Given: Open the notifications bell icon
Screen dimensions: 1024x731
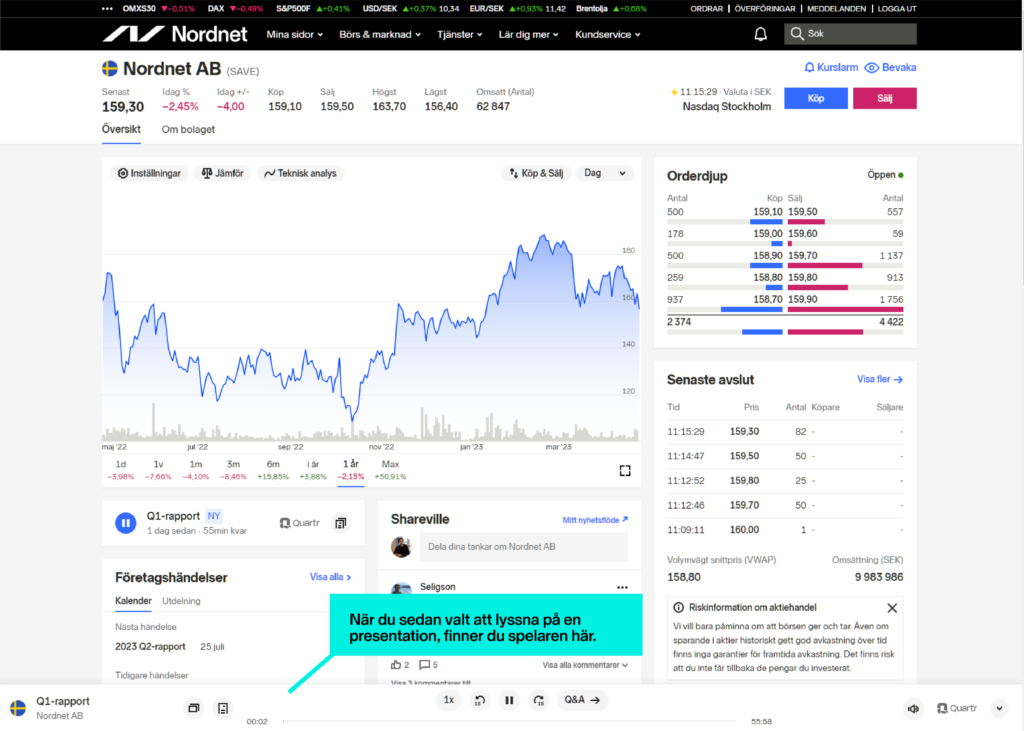Looking at the screenshot, I should (x=760, y=34).
